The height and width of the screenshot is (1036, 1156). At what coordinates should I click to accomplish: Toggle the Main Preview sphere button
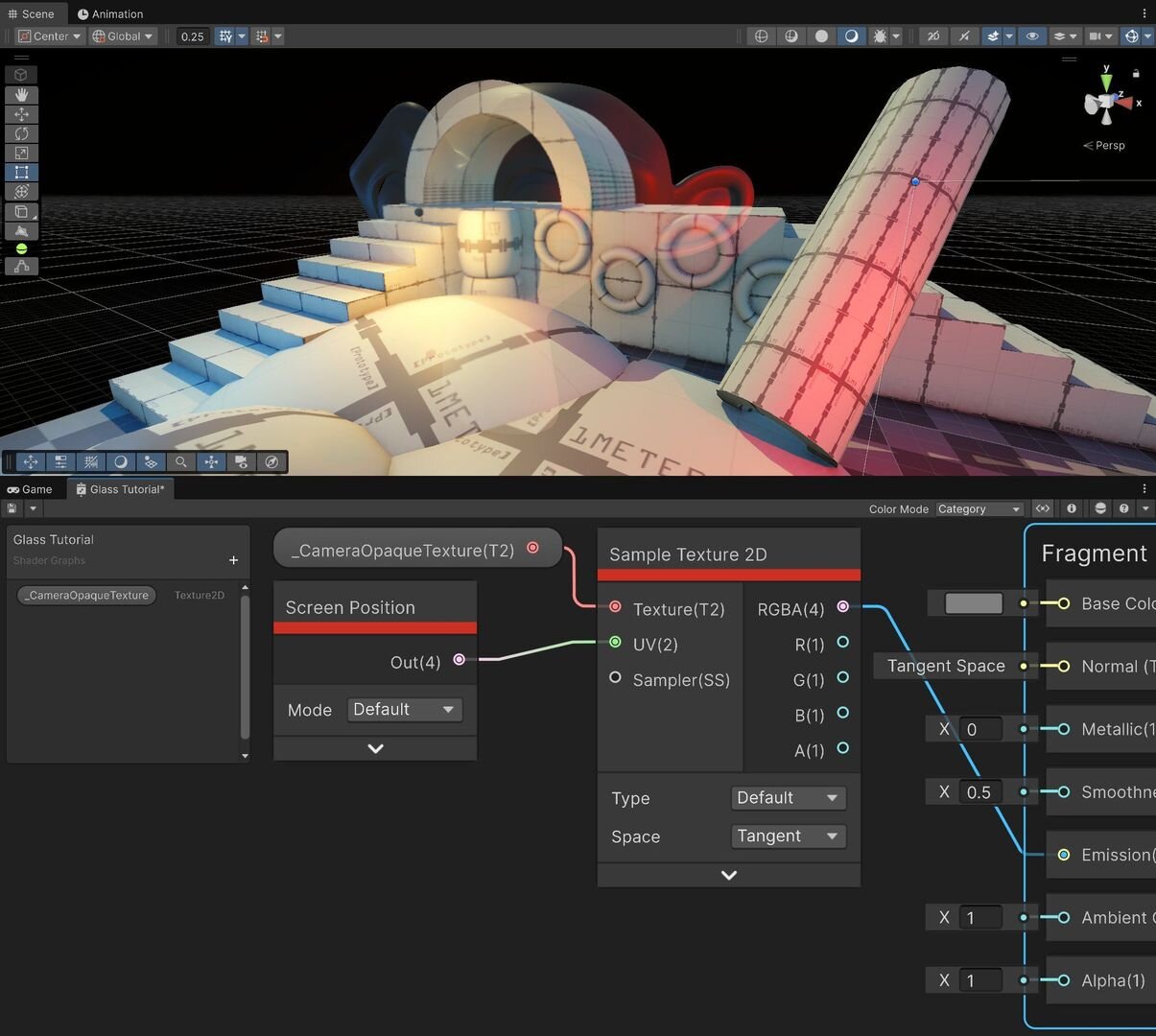pyautogui.click(x=1100, y=508)
